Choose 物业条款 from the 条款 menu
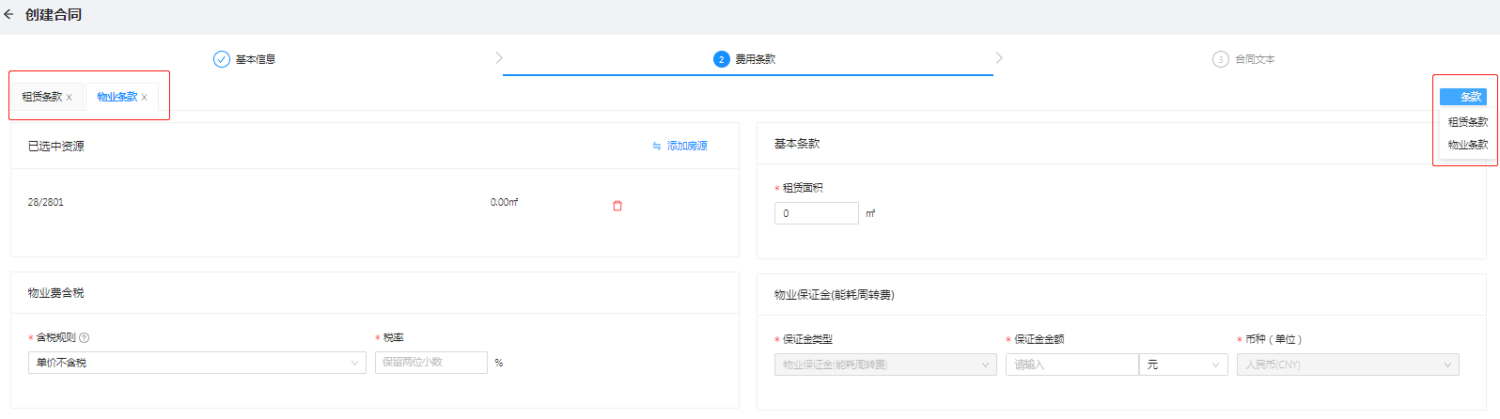The image size is (1500, 419). (x=1467, y=144)
